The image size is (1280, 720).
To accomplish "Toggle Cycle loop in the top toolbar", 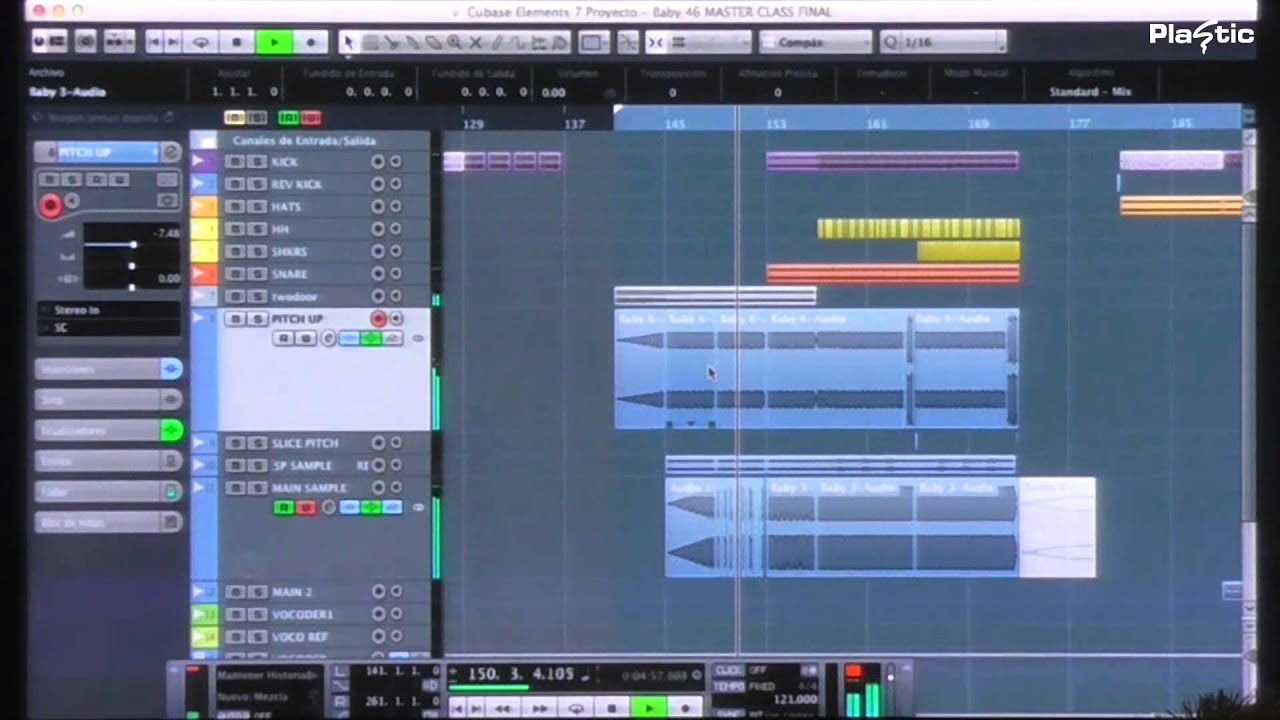I will [x=201, y=42].
